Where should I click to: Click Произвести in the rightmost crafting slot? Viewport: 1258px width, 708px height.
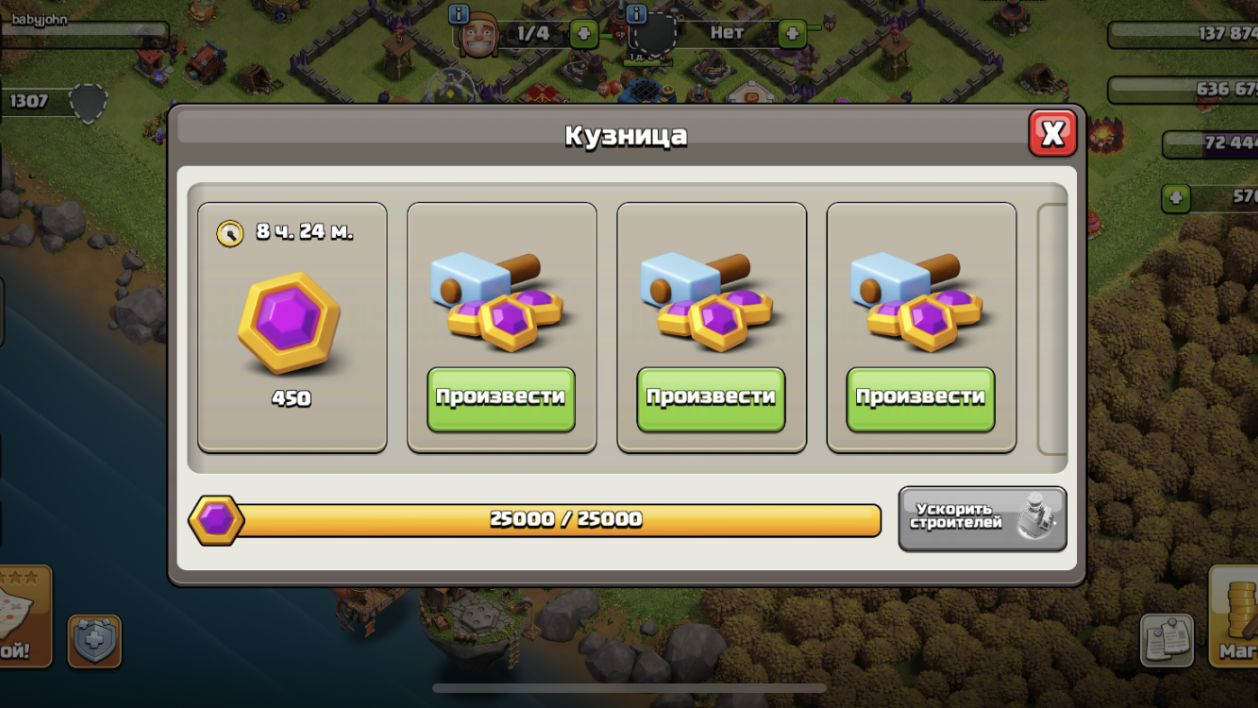pyautogui.click(x=921, y=399)
